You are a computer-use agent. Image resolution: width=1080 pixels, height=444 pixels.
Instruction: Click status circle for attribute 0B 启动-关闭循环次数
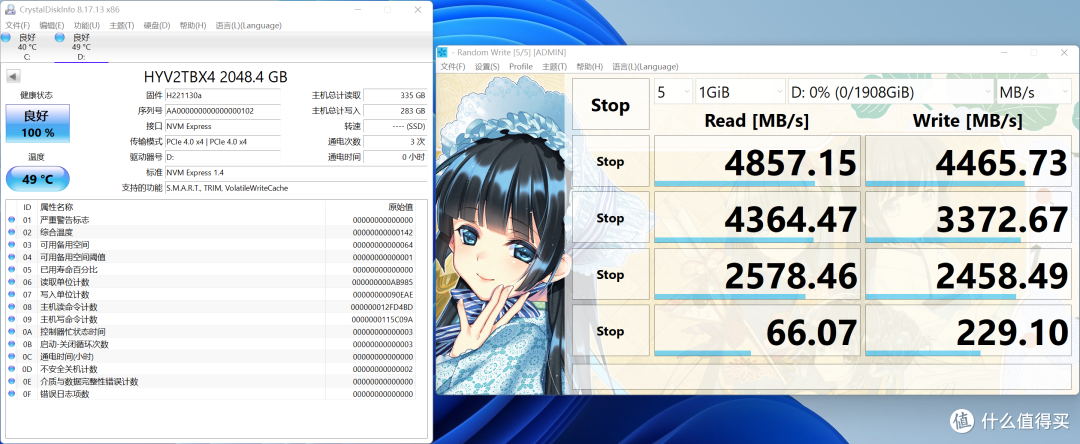pyautogui.click(x=11, y=344)
